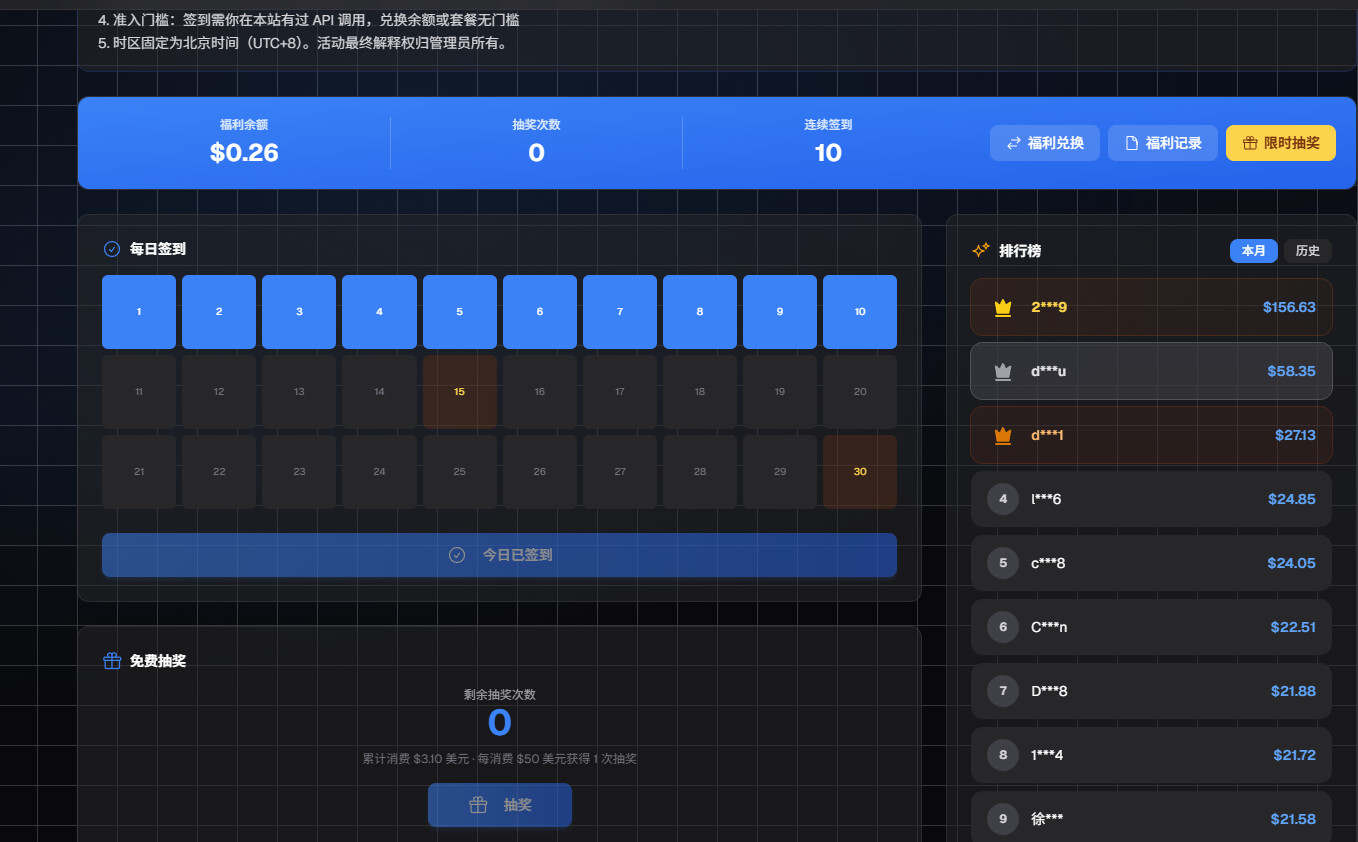1358x842 pixels.
Task: Click the highlighted day 30 bonus tile
Action: tap(860, 472)
